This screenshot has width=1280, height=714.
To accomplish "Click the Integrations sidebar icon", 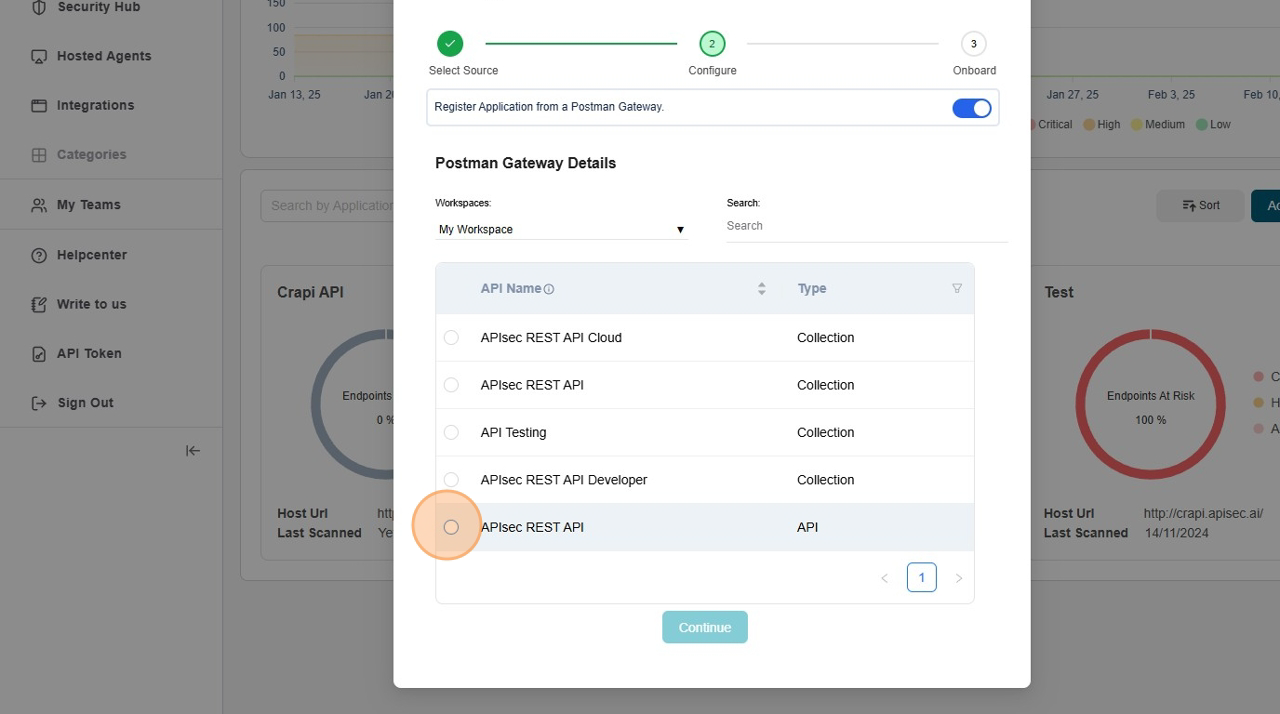I will (39, 106).
